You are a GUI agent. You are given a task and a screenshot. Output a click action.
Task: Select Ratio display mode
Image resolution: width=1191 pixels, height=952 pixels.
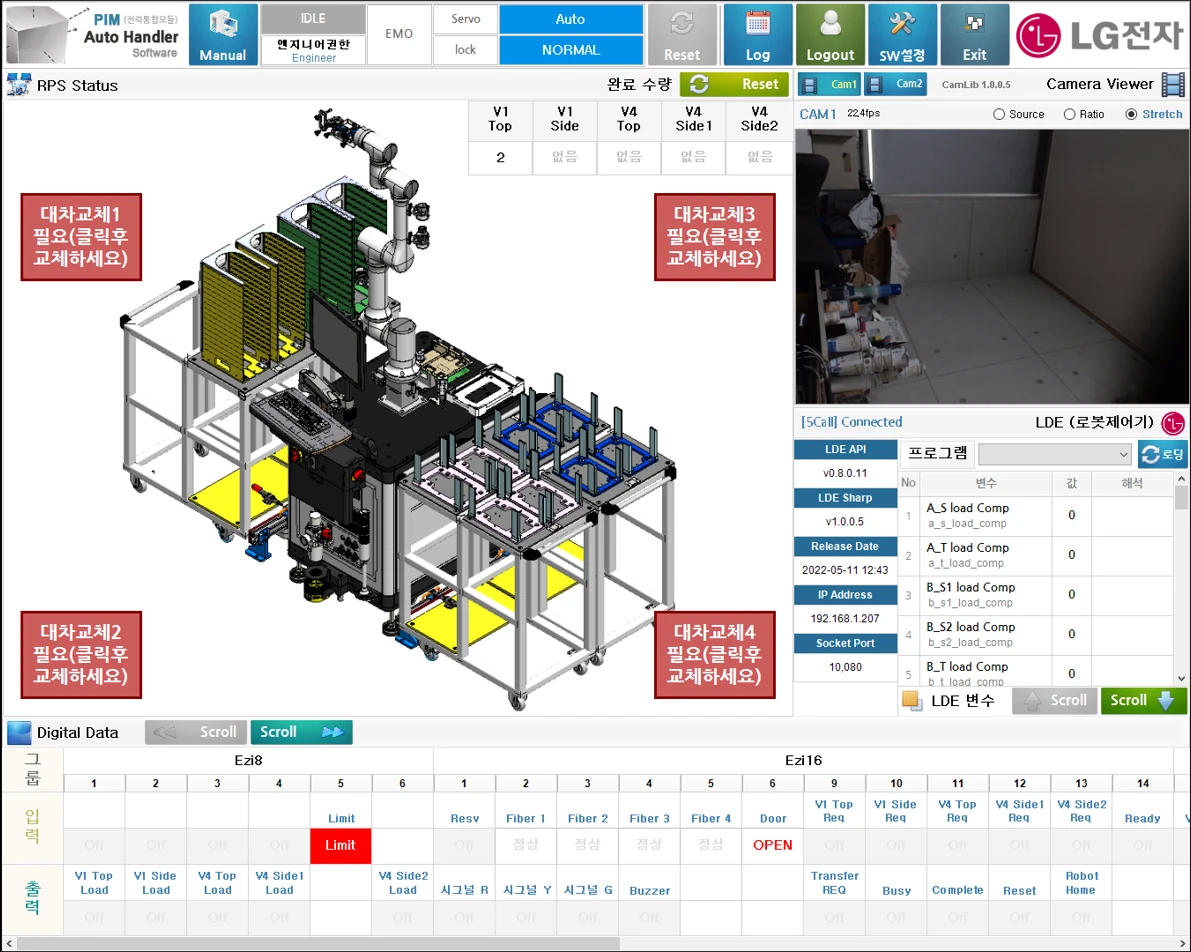click(1084, 114)
